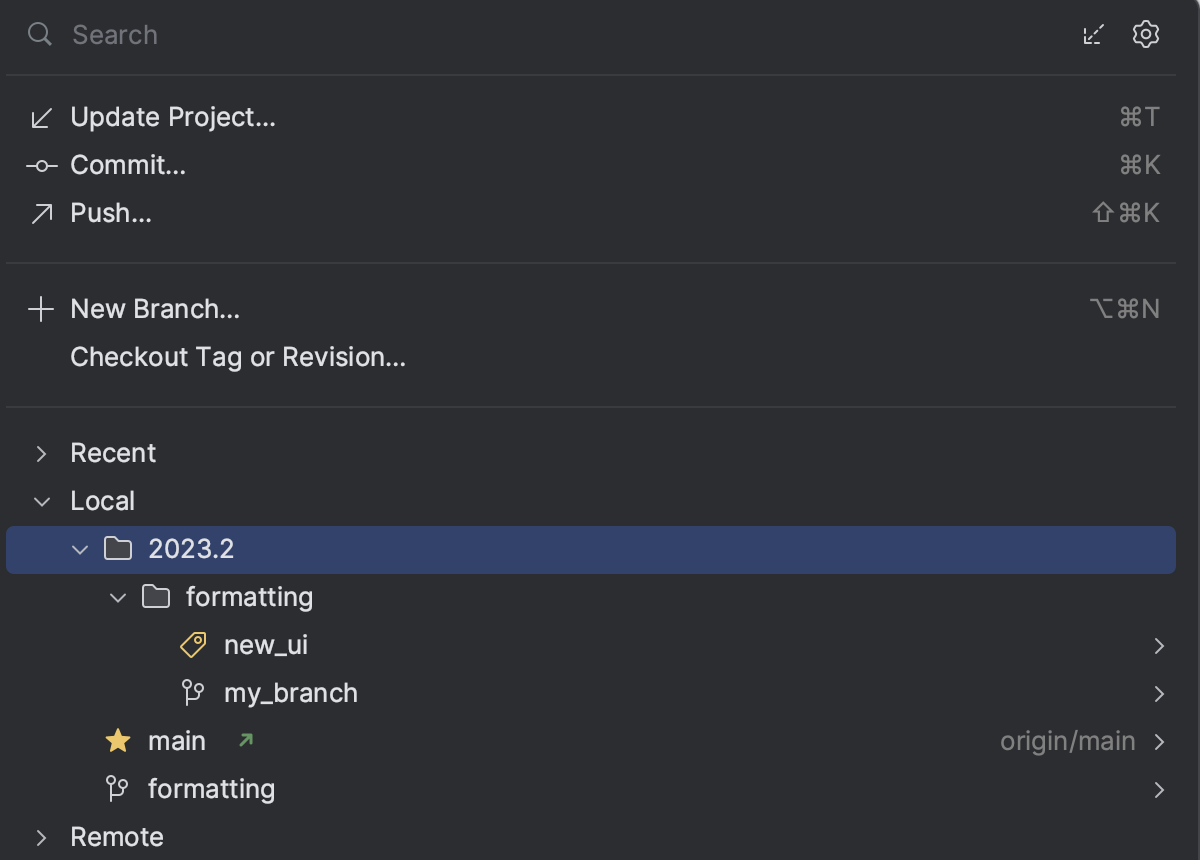Screen dimensions: 1200x860
Task: Click the Push arrow icon
Action: pyautogui.click(x=40, y=212)
